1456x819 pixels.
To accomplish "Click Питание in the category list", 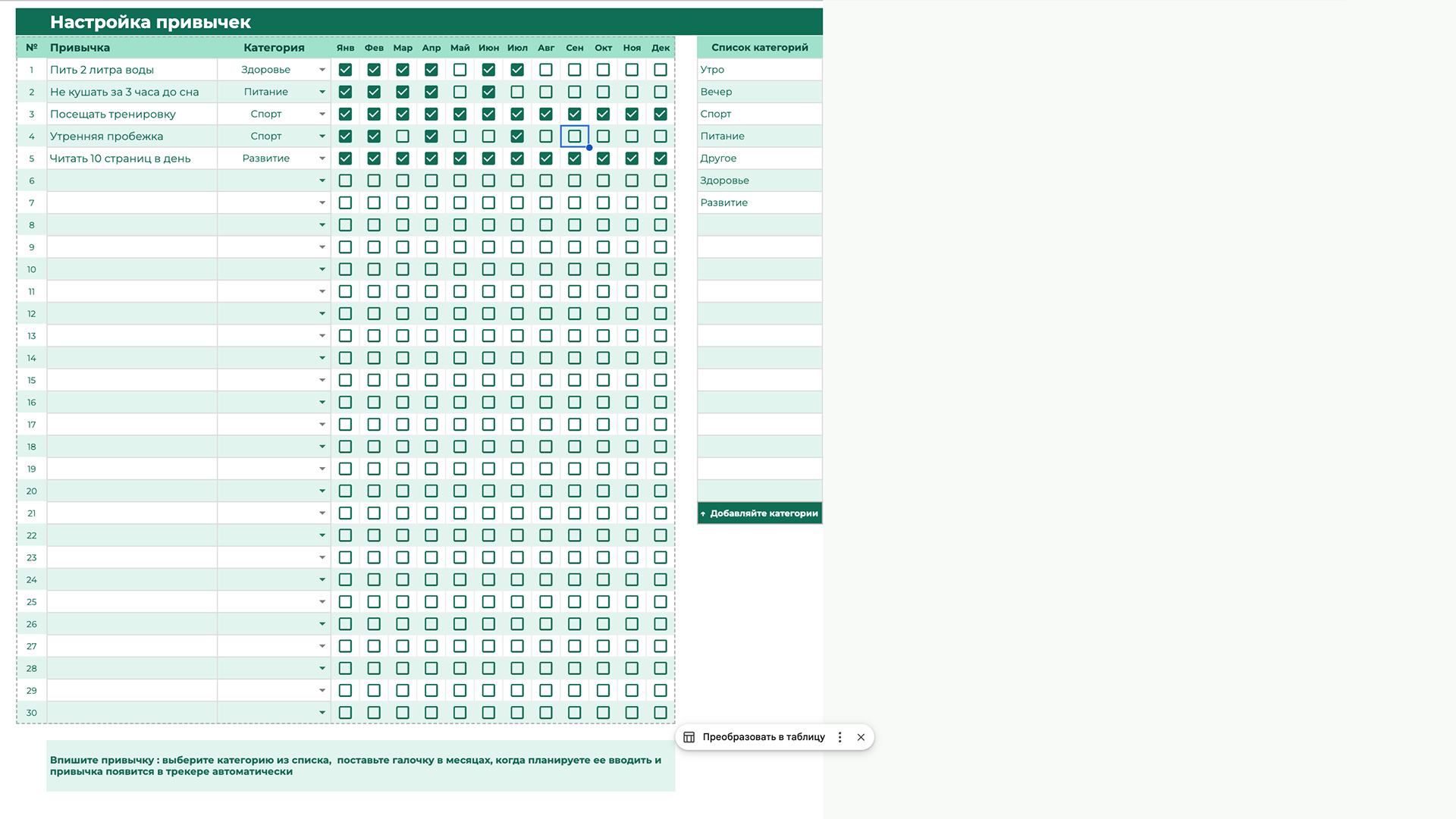I will [x=760, y=136].
